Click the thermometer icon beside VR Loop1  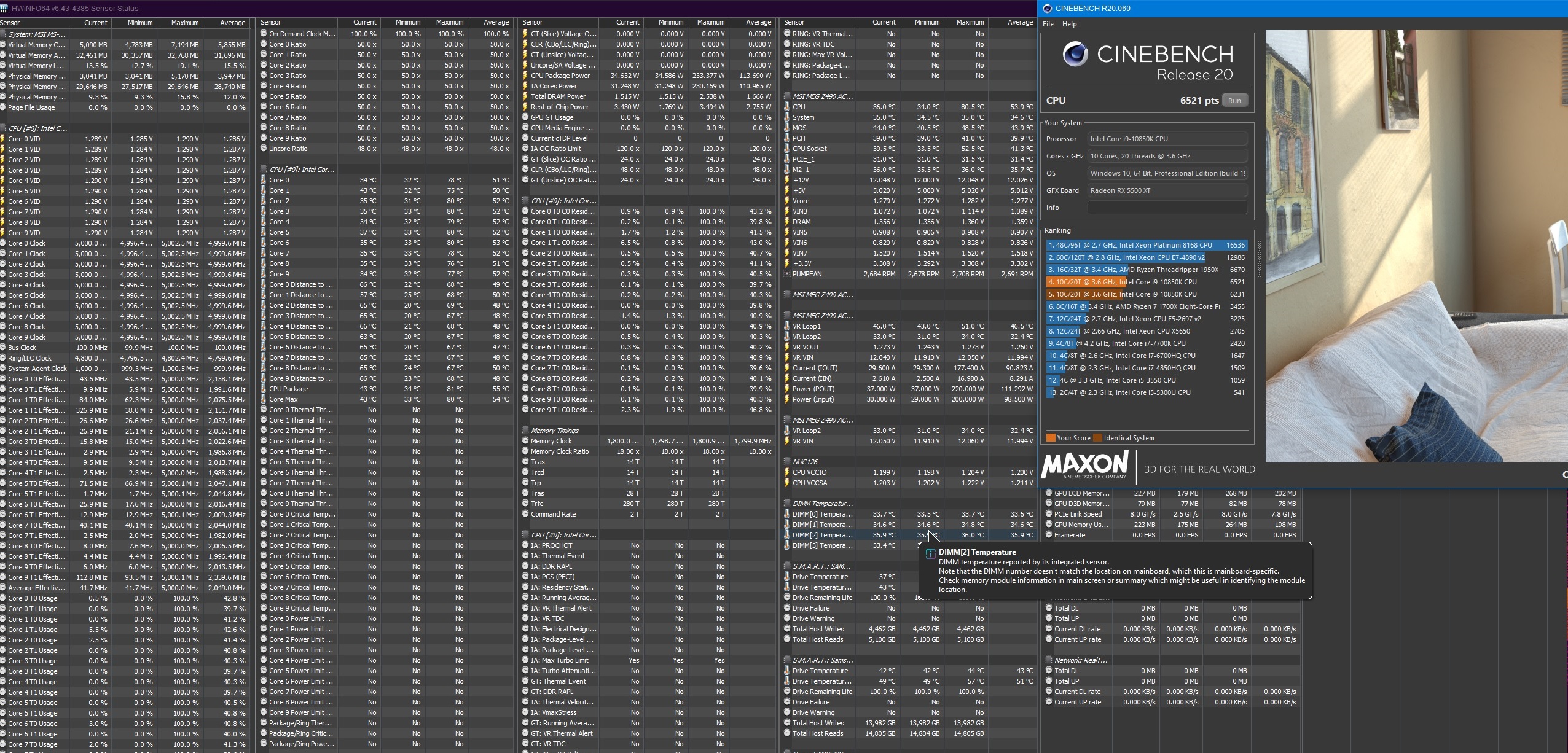point(787,326)
